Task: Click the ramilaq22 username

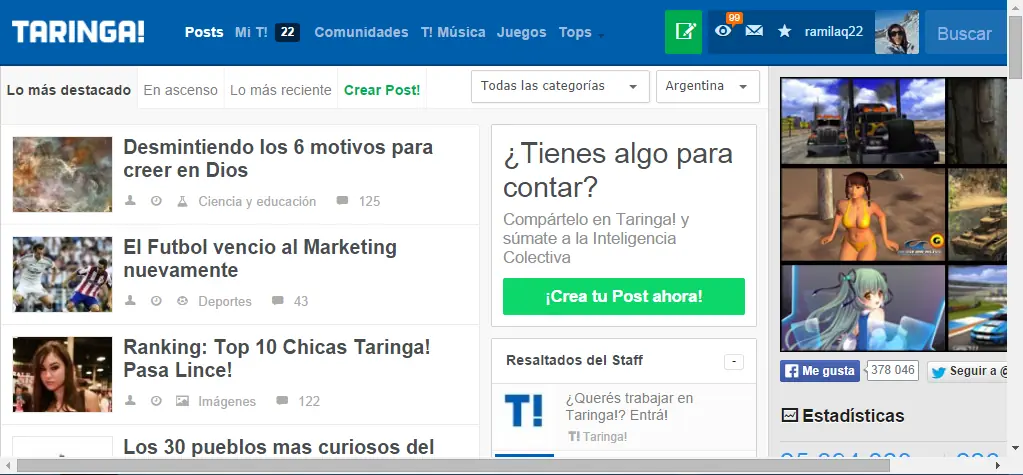Action: click(x=834, y=31)
